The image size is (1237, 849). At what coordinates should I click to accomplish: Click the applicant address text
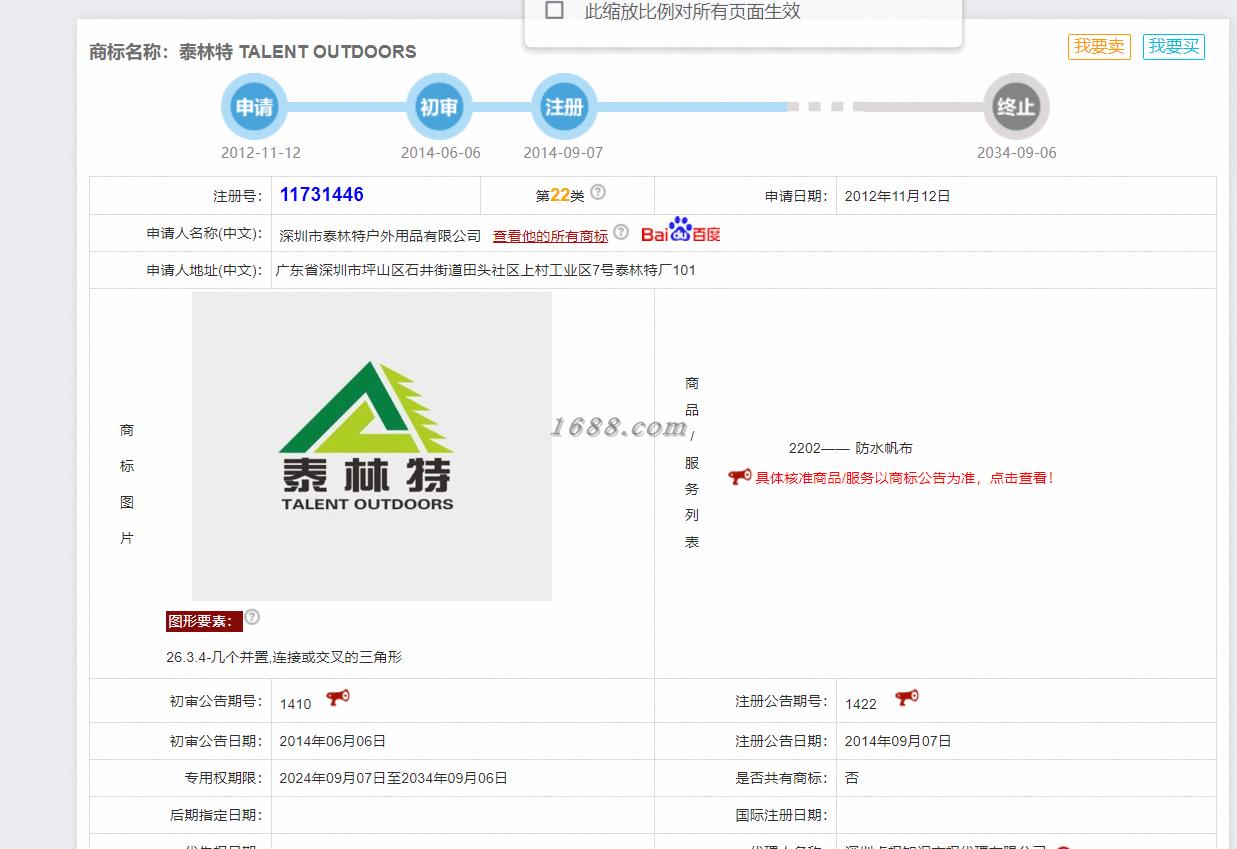486,270
